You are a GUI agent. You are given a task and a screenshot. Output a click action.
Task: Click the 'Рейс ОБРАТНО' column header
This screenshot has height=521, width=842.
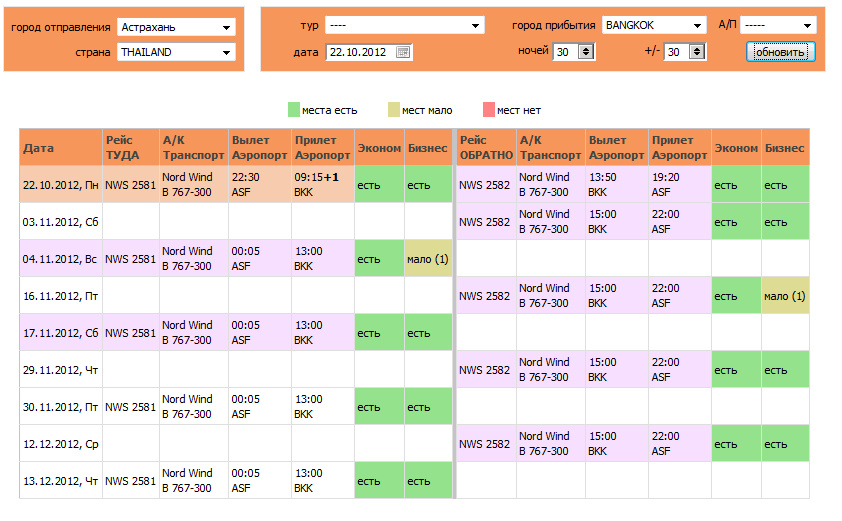click(x=485, y=148)
